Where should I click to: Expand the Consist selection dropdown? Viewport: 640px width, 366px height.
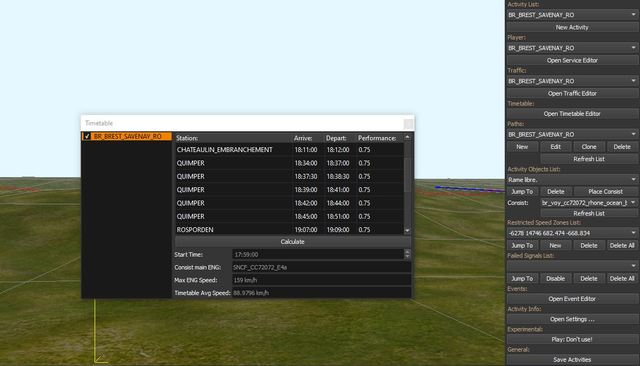point(589,203)
